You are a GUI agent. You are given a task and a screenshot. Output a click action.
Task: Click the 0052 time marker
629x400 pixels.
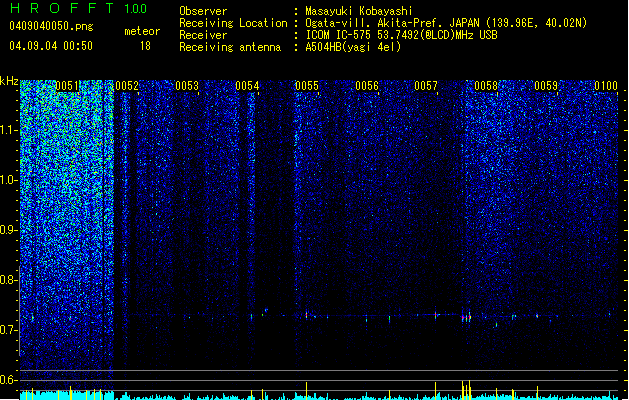(x=127, y=86)
